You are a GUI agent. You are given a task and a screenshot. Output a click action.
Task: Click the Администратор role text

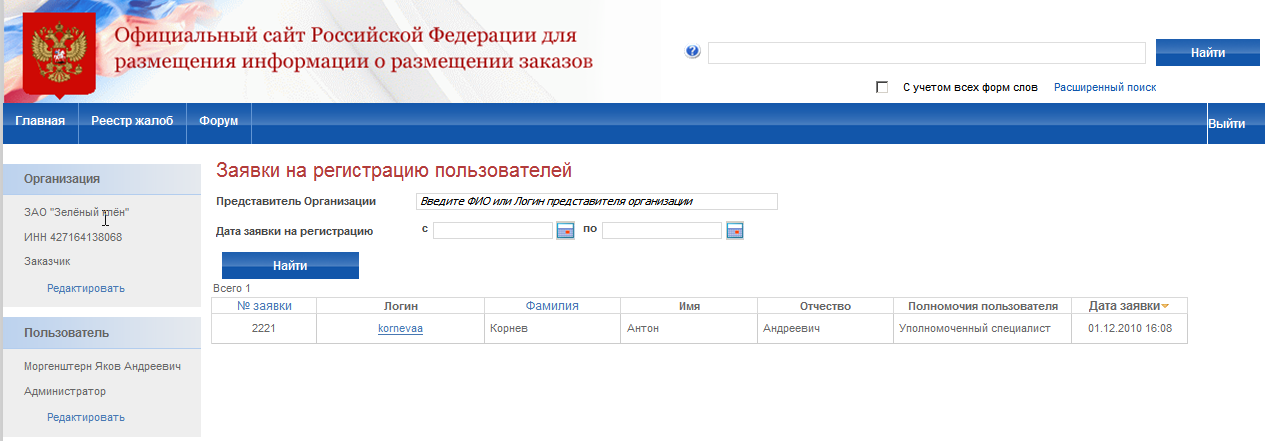(65, 391)
